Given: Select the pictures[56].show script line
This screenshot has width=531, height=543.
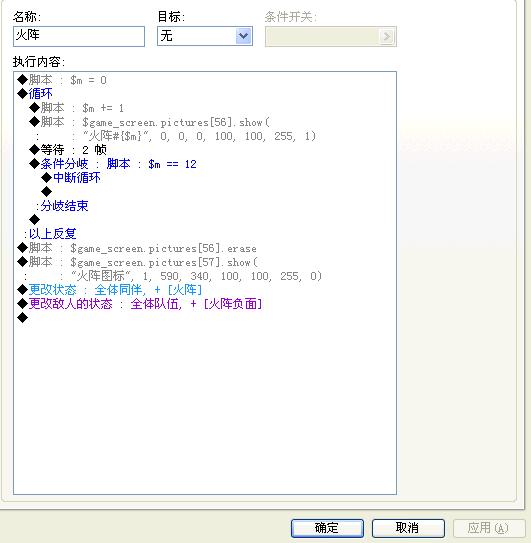Looking at the screenshot, I should (x=149, y=122).
